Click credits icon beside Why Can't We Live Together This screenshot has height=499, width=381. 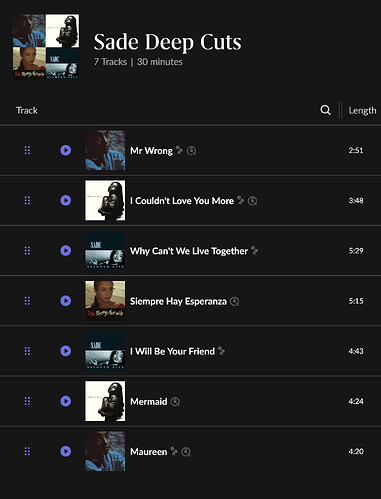(255, 251)
